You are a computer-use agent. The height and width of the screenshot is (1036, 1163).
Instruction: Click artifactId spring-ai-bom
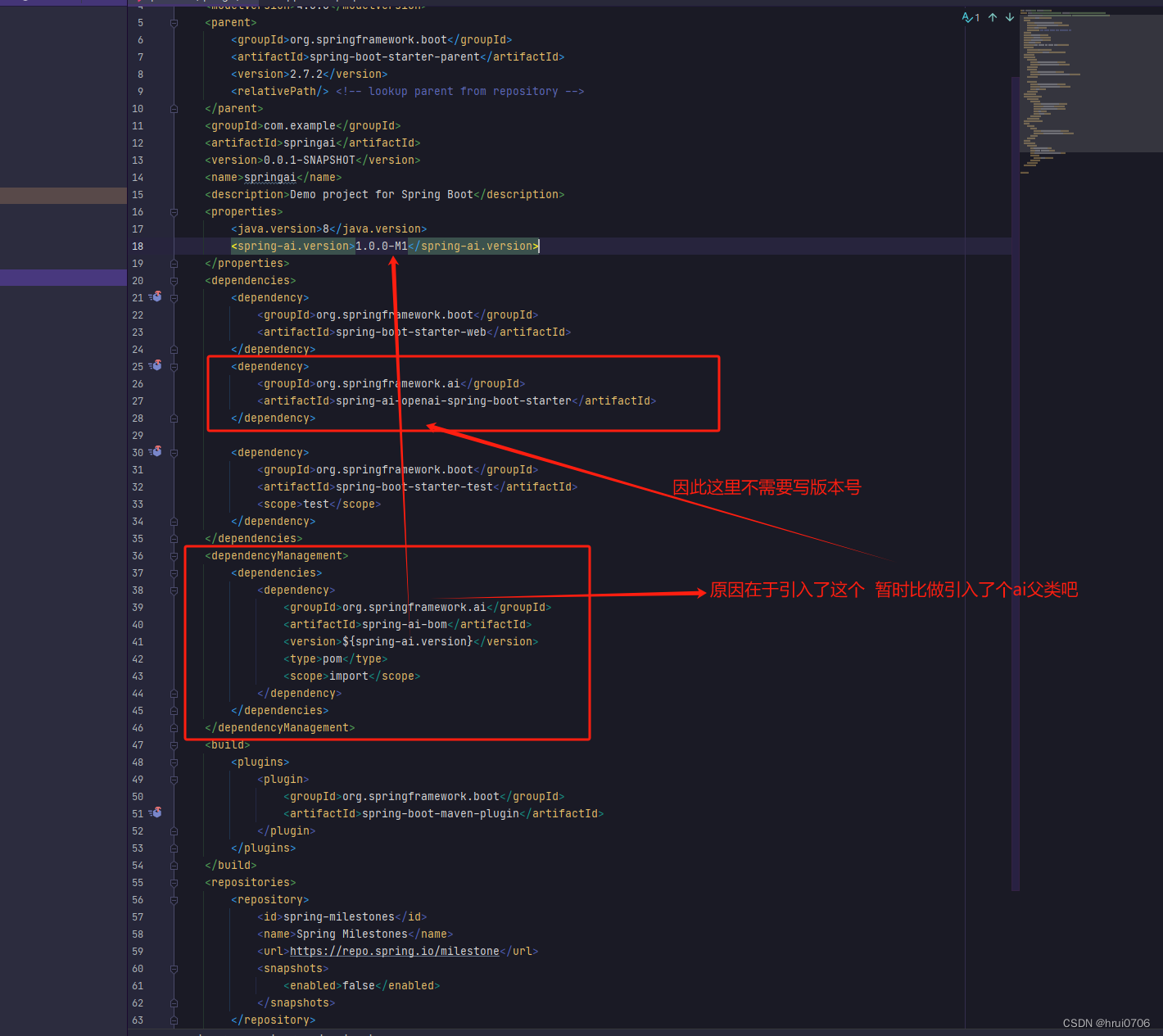click(405, 624)
